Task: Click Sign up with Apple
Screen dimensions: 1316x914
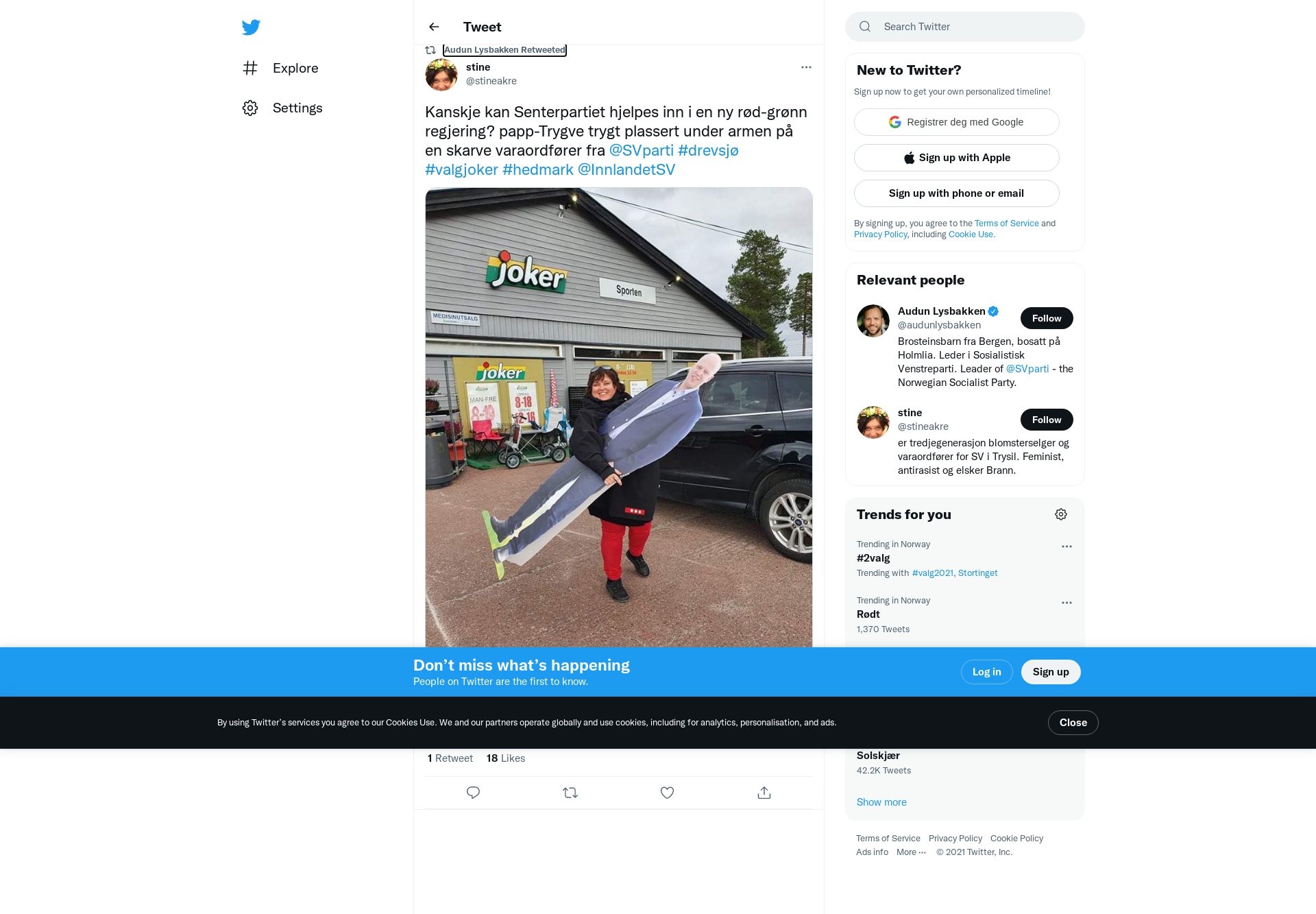Action: (957, 158)
